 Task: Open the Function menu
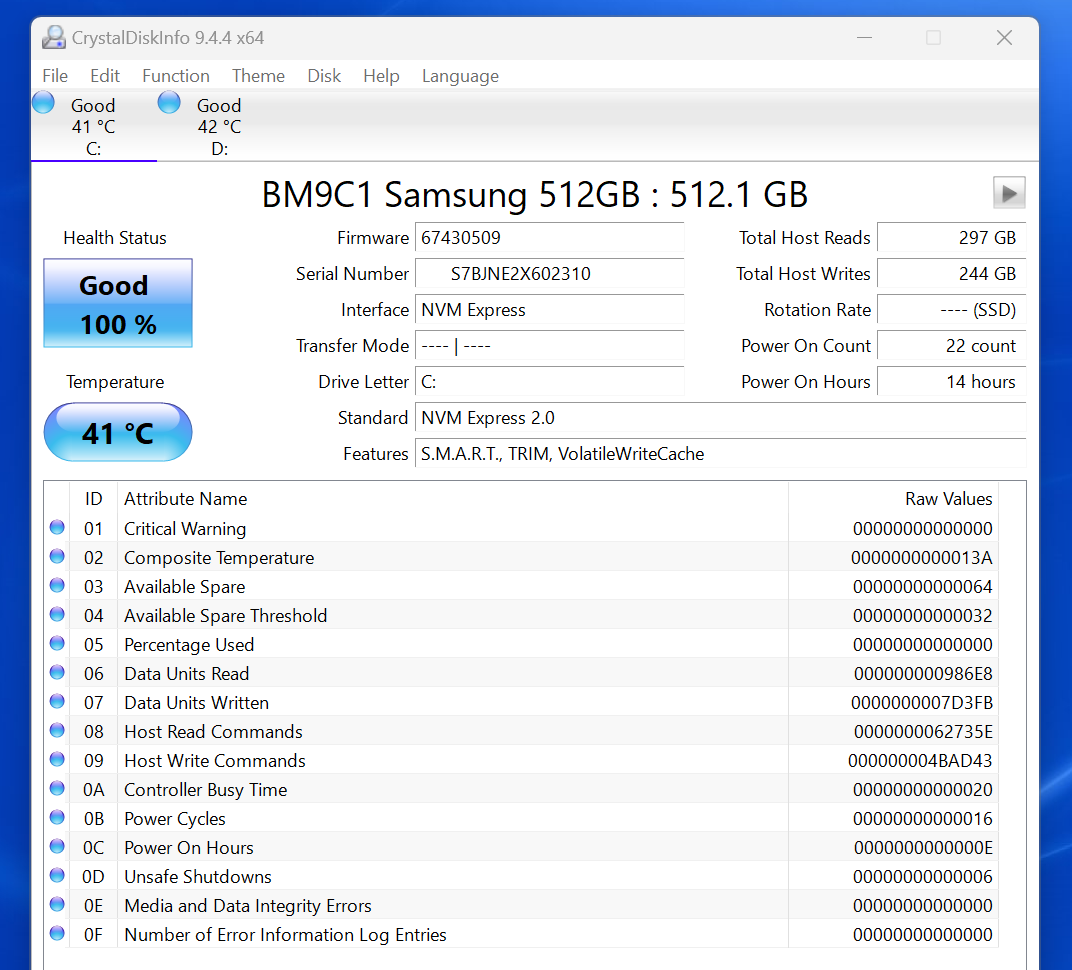click(176, 76)
